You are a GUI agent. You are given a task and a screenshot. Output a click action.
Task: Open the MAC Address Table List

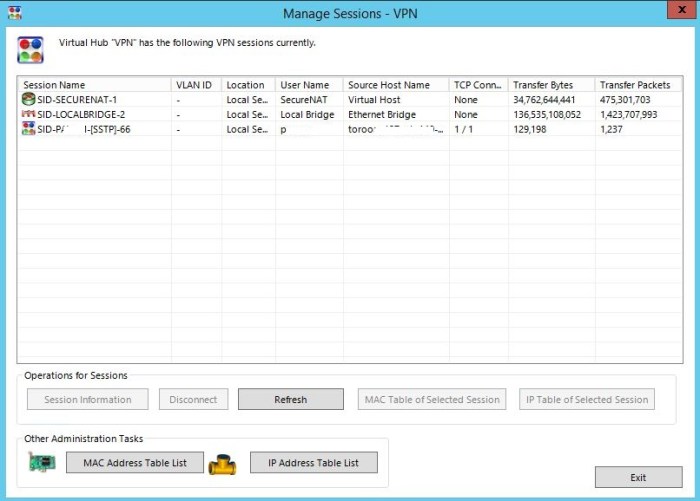135,463
